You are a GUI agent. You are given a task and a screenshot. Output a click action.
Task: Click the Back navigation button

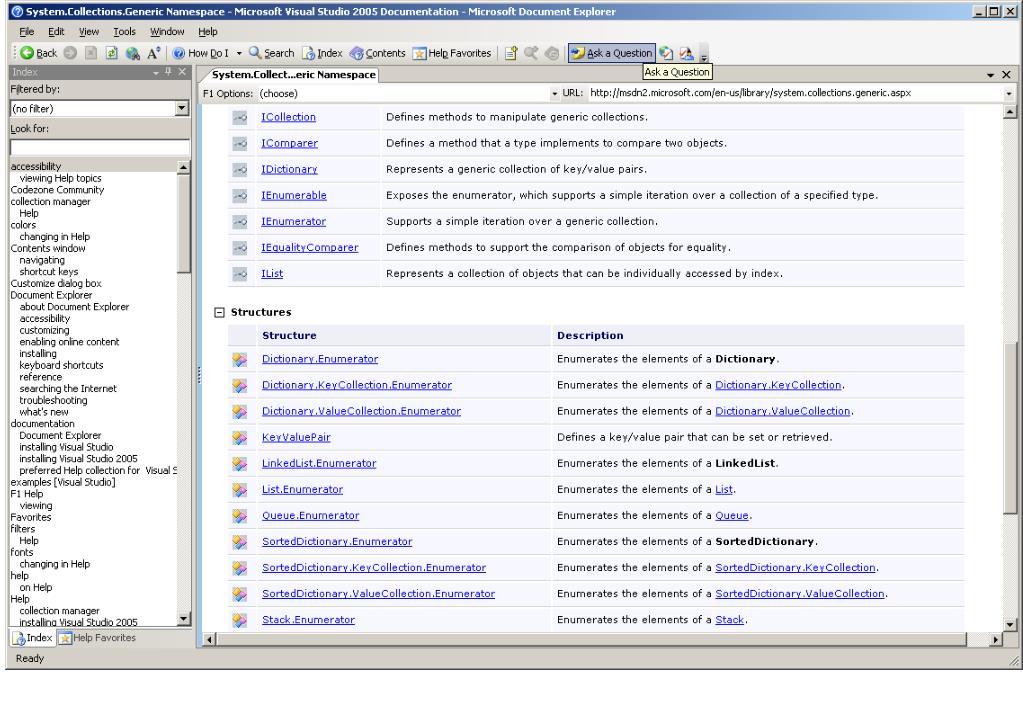click(38, 54)
